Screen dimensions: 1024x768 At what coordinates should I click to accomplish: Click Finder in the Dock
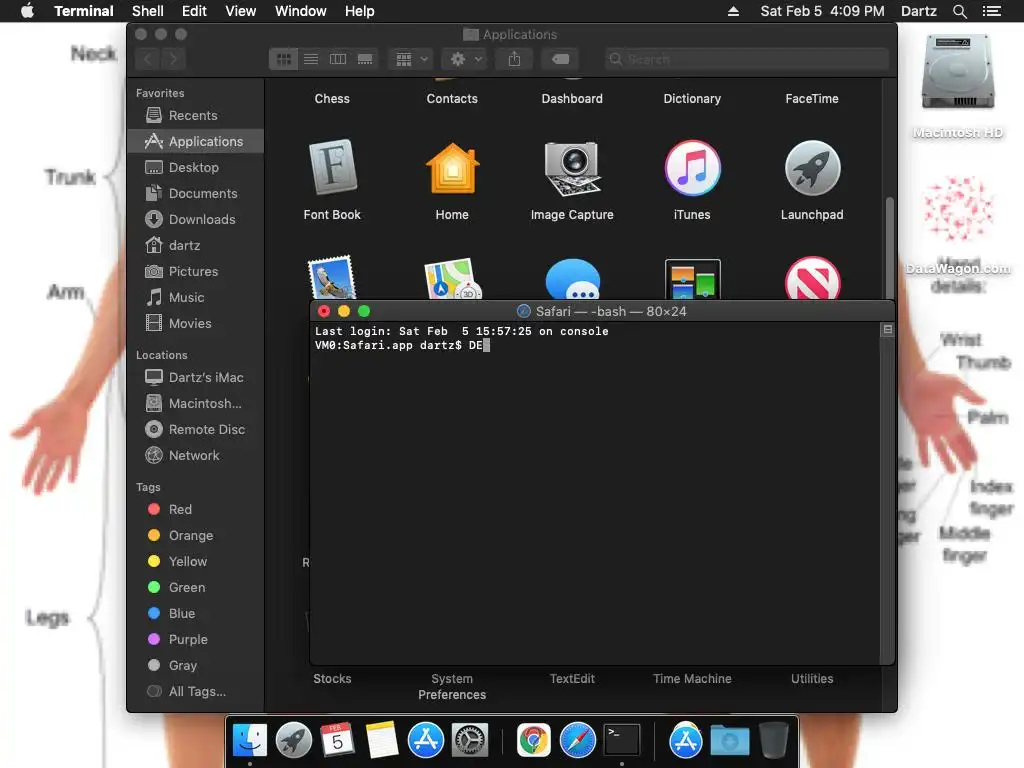pos(249,741)
